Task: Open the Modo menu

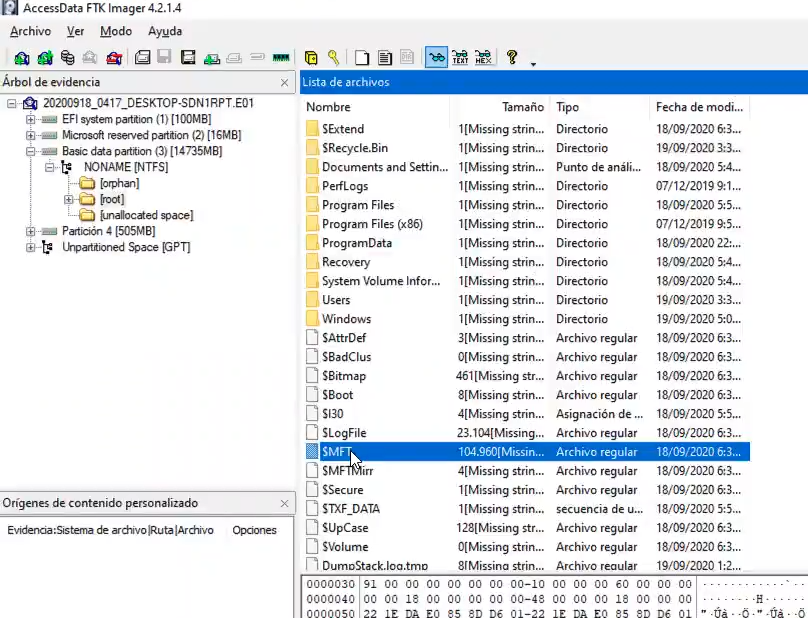Action: (116, 31)
